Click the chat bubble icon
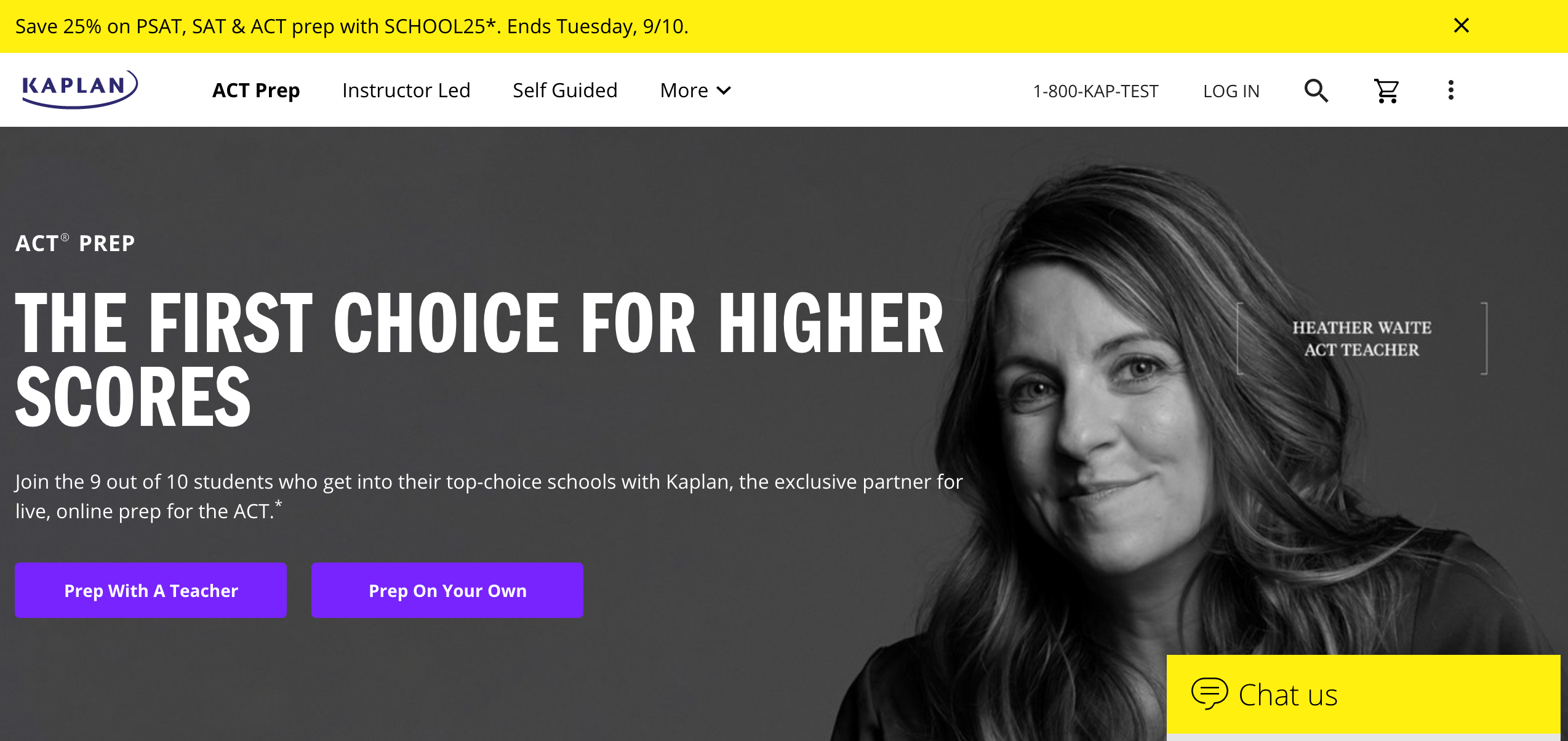 click(x=1209, y=694)
